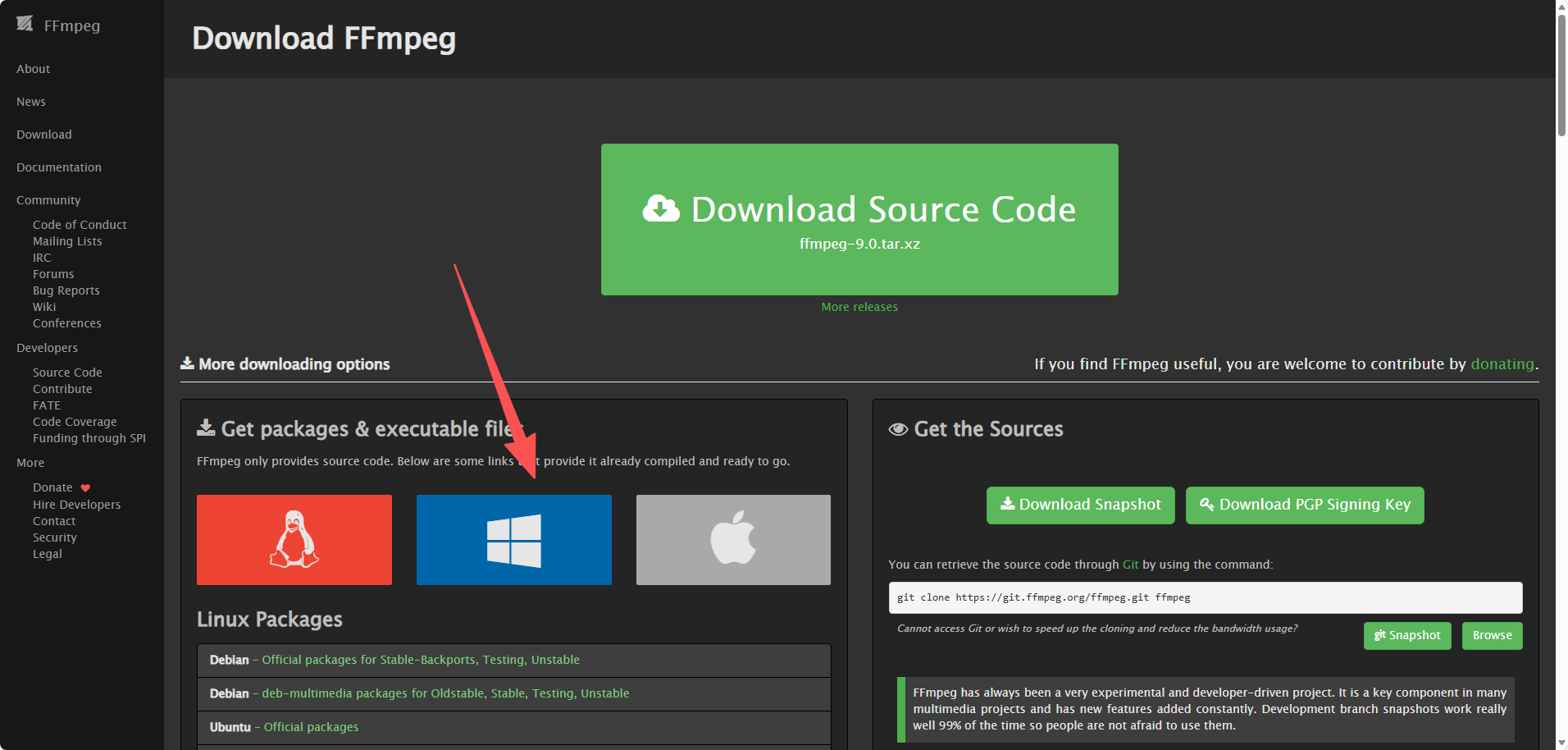Open the FATE link
Viewport: 1568px width, 750px height.
[47, 405]
